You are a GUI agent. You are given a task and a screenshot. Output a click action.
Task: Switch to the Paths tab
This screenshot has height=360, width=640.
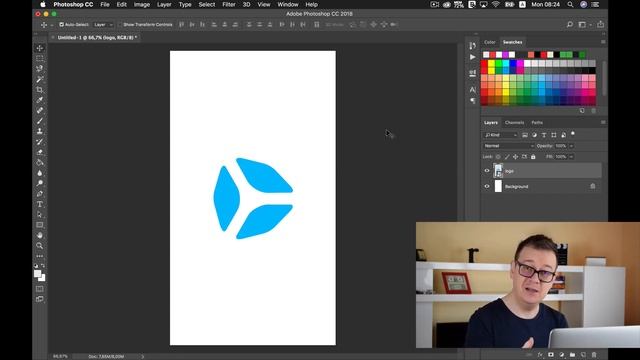pos(537,122)
